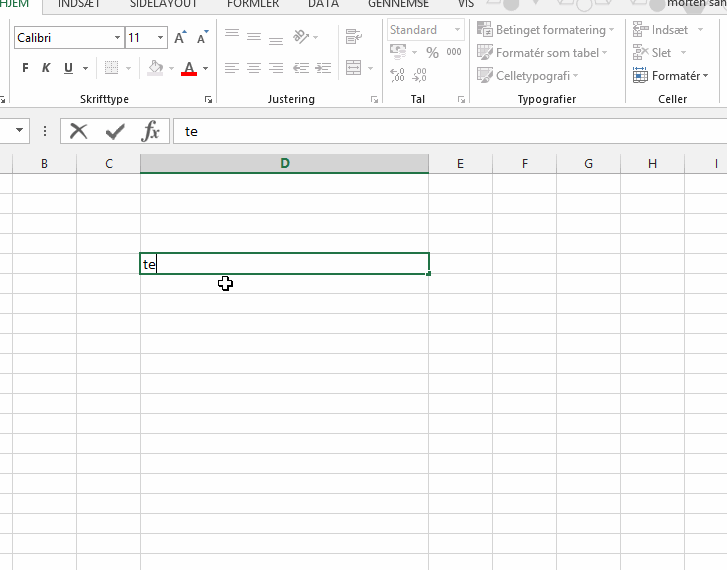Viewport: 727px width, 570px height.
Task: Confirm the entry with the checkmark icon
Action: tap(115, 131)
